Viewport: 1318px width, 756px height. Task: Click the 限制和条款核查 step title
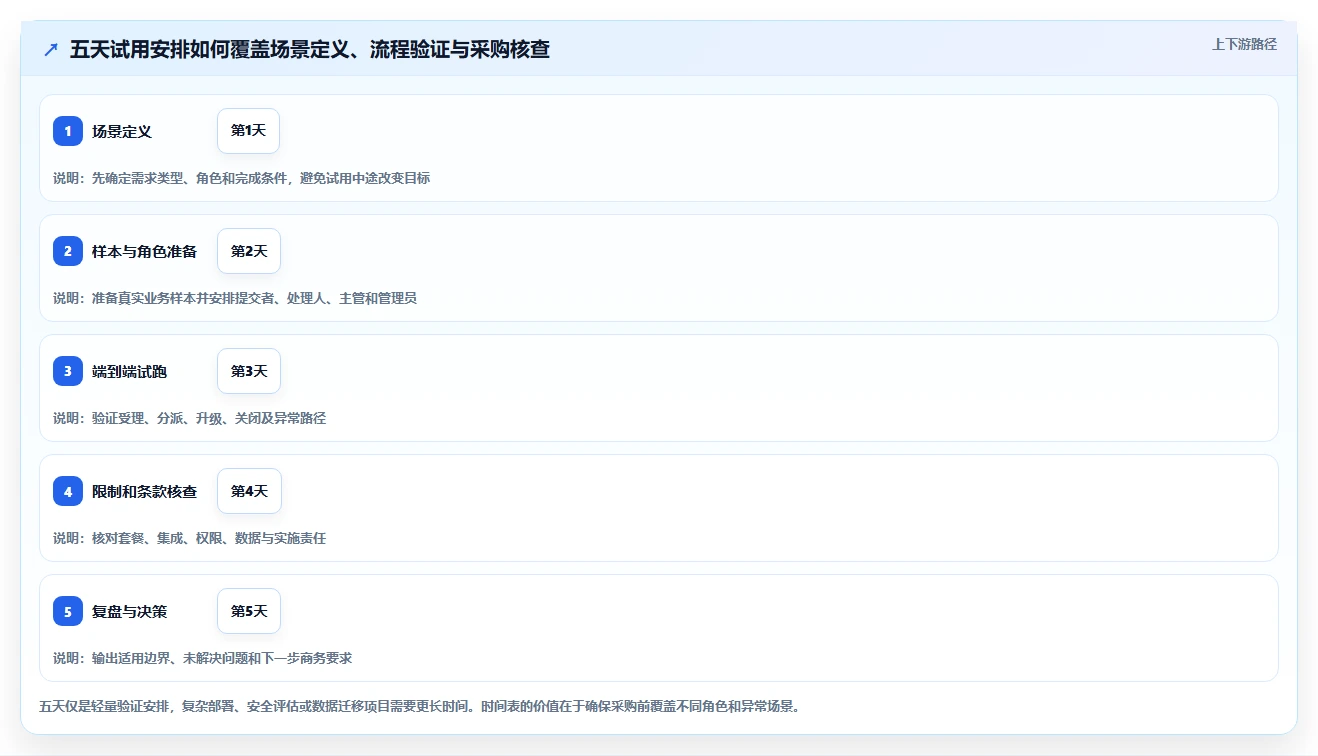tap(144, 491)
